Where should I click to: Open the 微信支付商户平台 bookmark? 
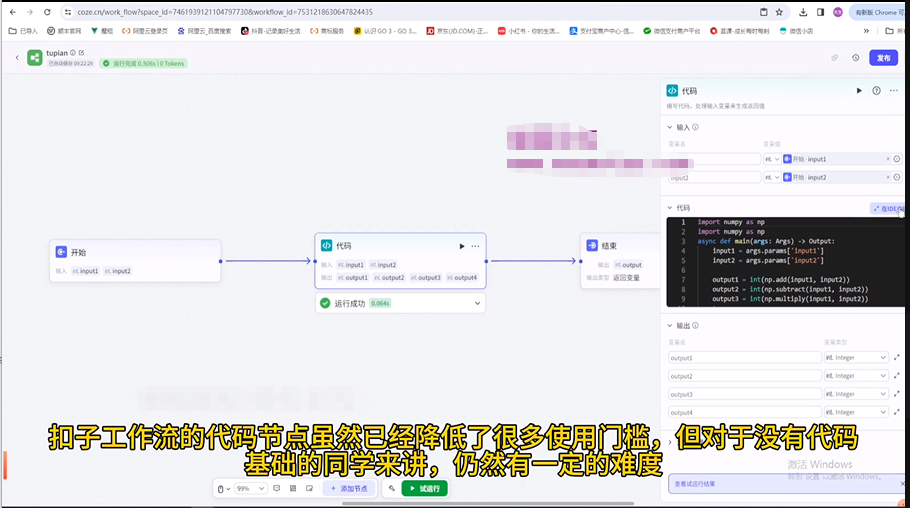click(x=671, y=31)
